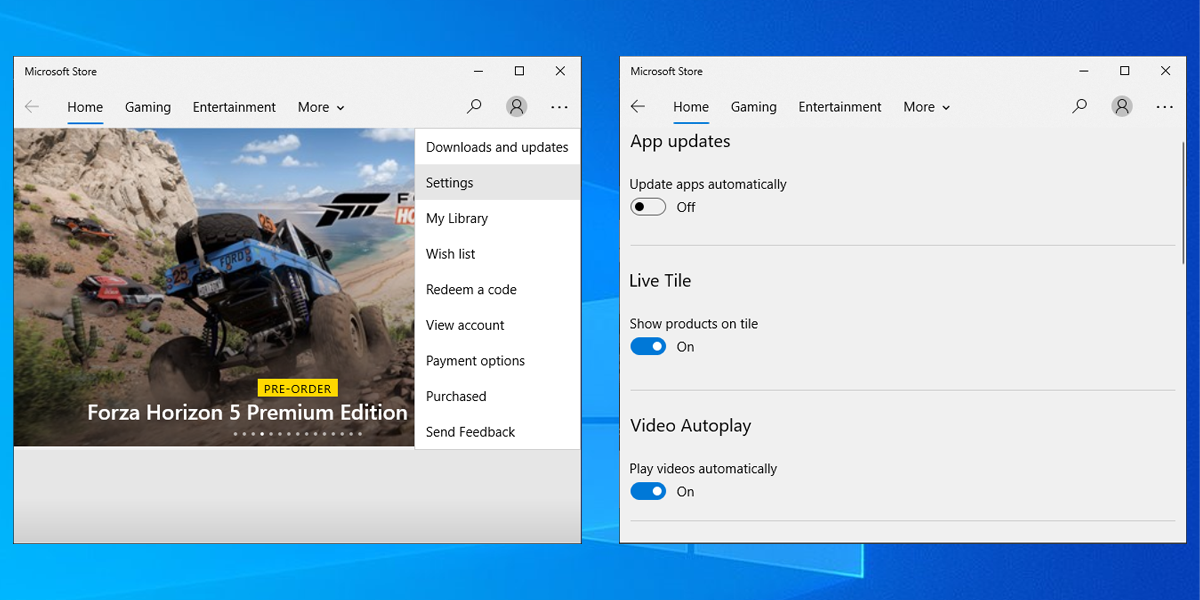Viewport: 1200px width, 600px height.
Task: Open Downloads and updates menu entry
Action: [x=497, y=147]
